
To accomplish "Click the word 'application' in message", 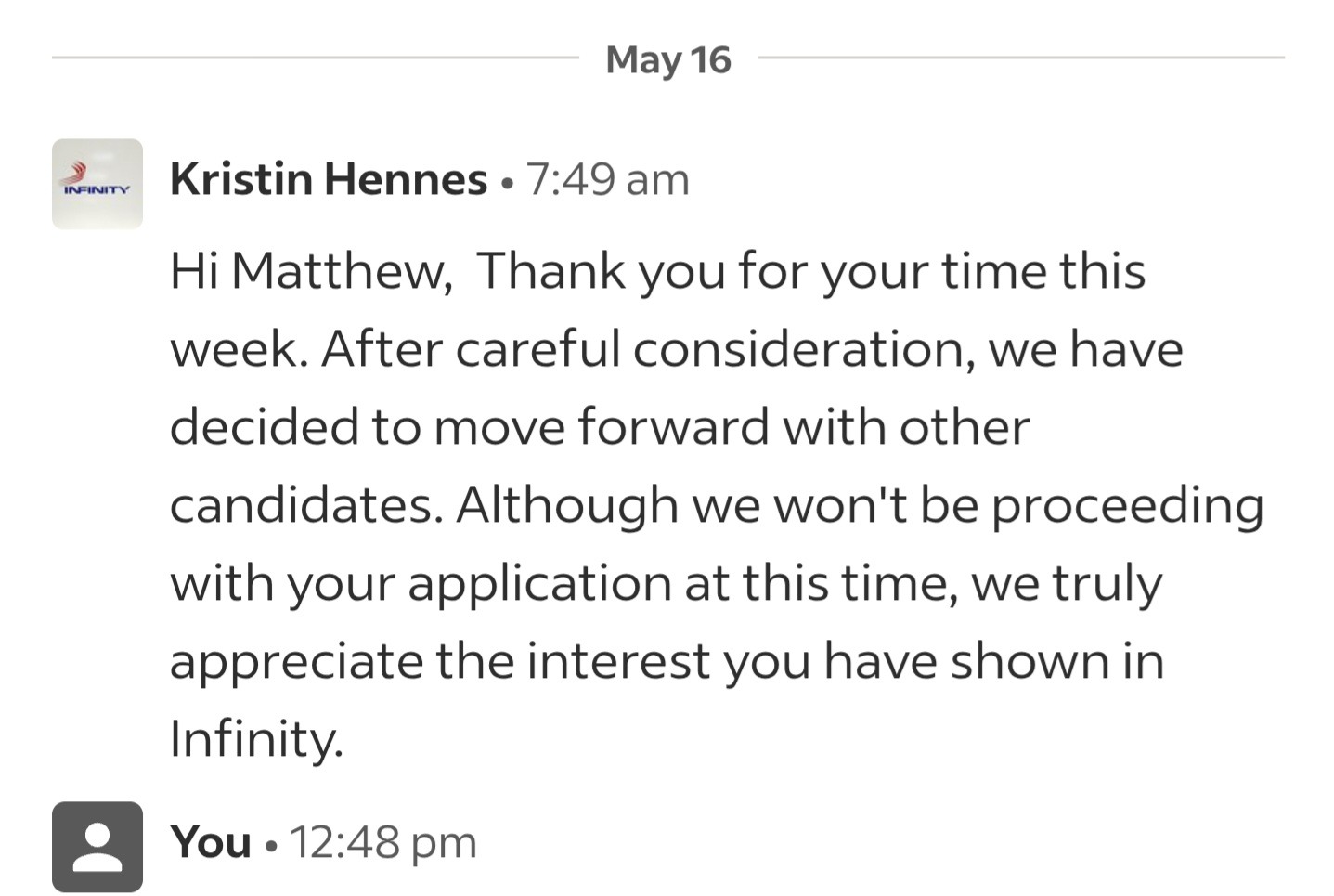I will (x=539, y=585).
